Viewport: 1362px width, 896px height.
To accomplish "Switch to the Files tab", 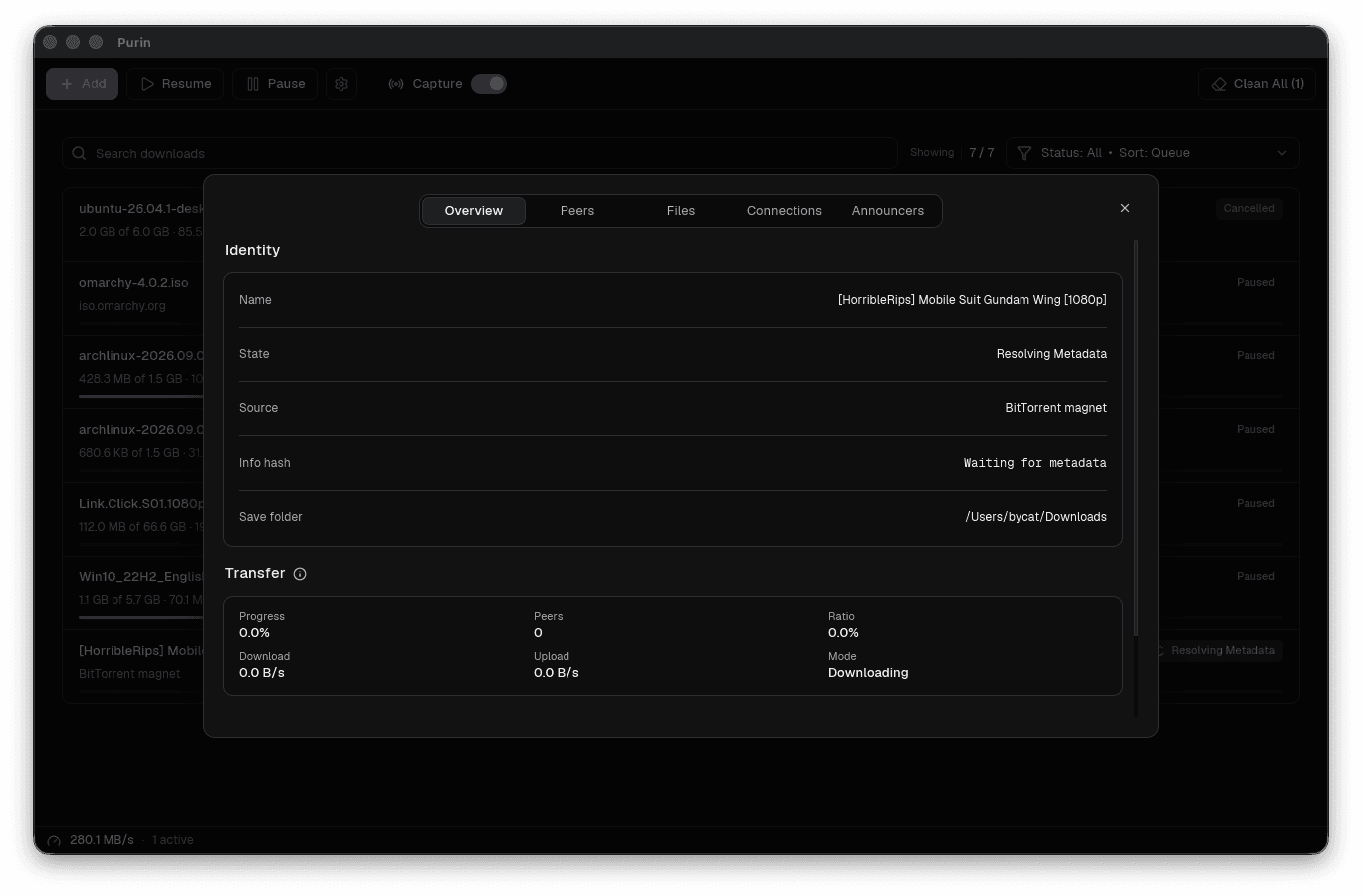I will tap(681, 211).
